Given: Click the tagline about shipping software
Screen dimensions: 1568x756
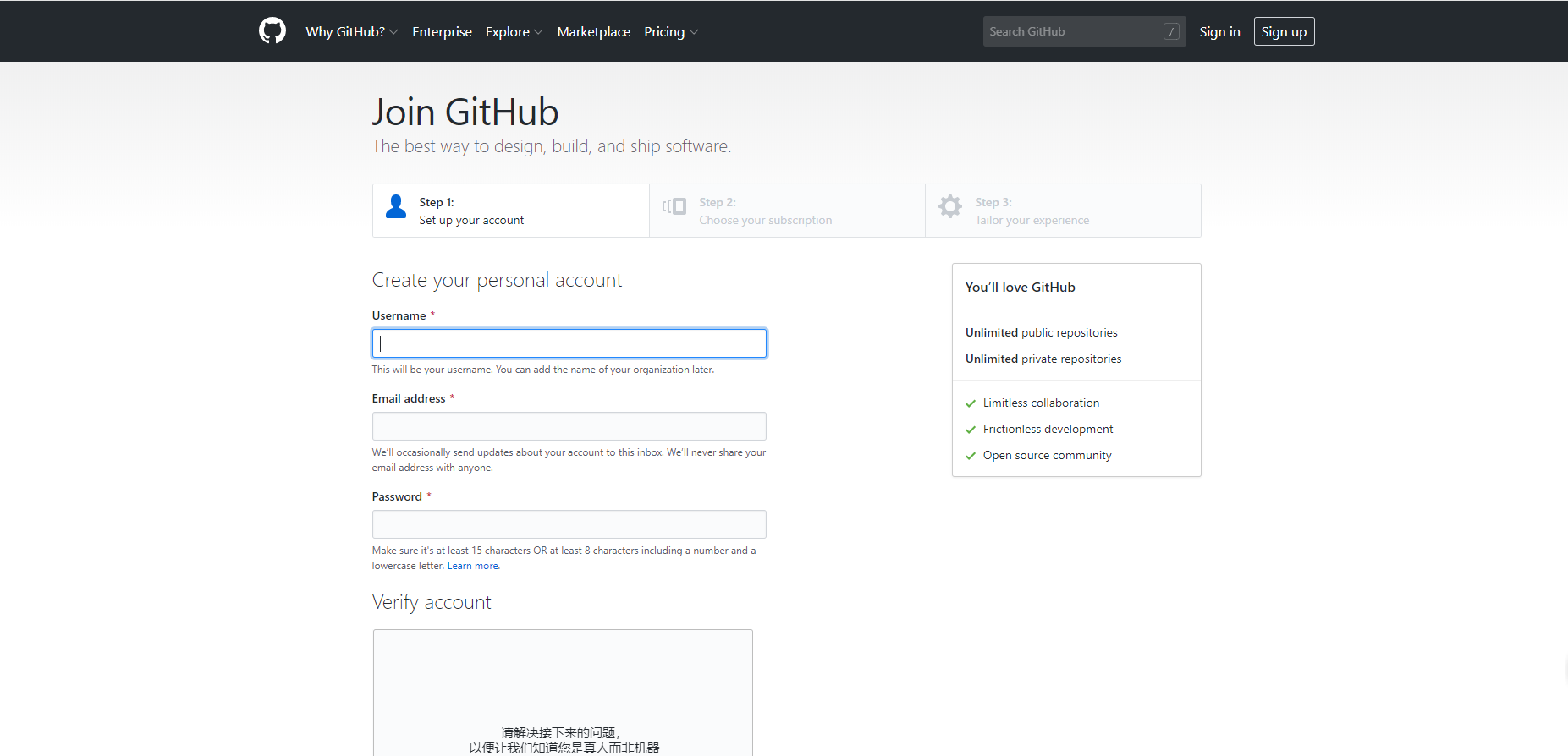Looking at the screenshot, I should 552,146.
